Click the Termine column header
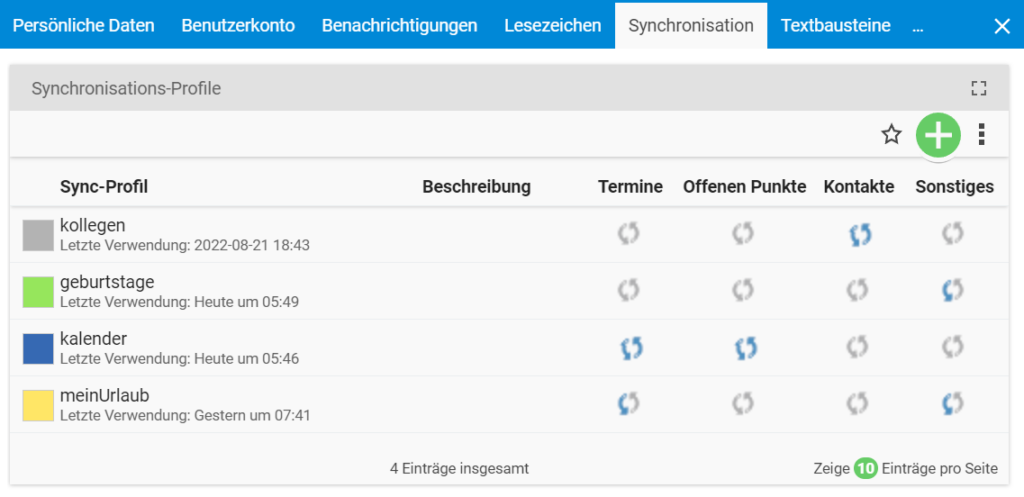Viewport: 1024px width, 497px height. click(x=630, y=187)
